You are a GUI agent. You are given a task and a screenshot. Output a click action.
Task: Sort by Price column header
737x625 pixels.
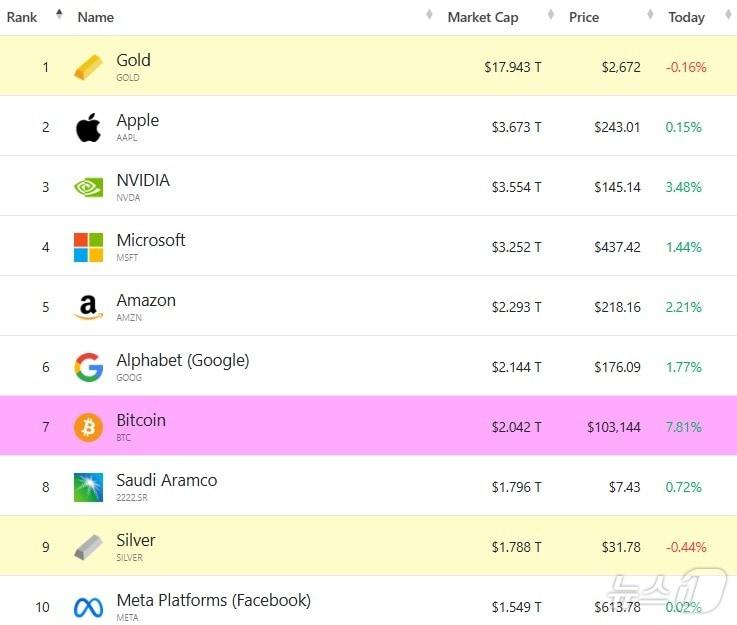pyautogui.click(x=584, y=17)
